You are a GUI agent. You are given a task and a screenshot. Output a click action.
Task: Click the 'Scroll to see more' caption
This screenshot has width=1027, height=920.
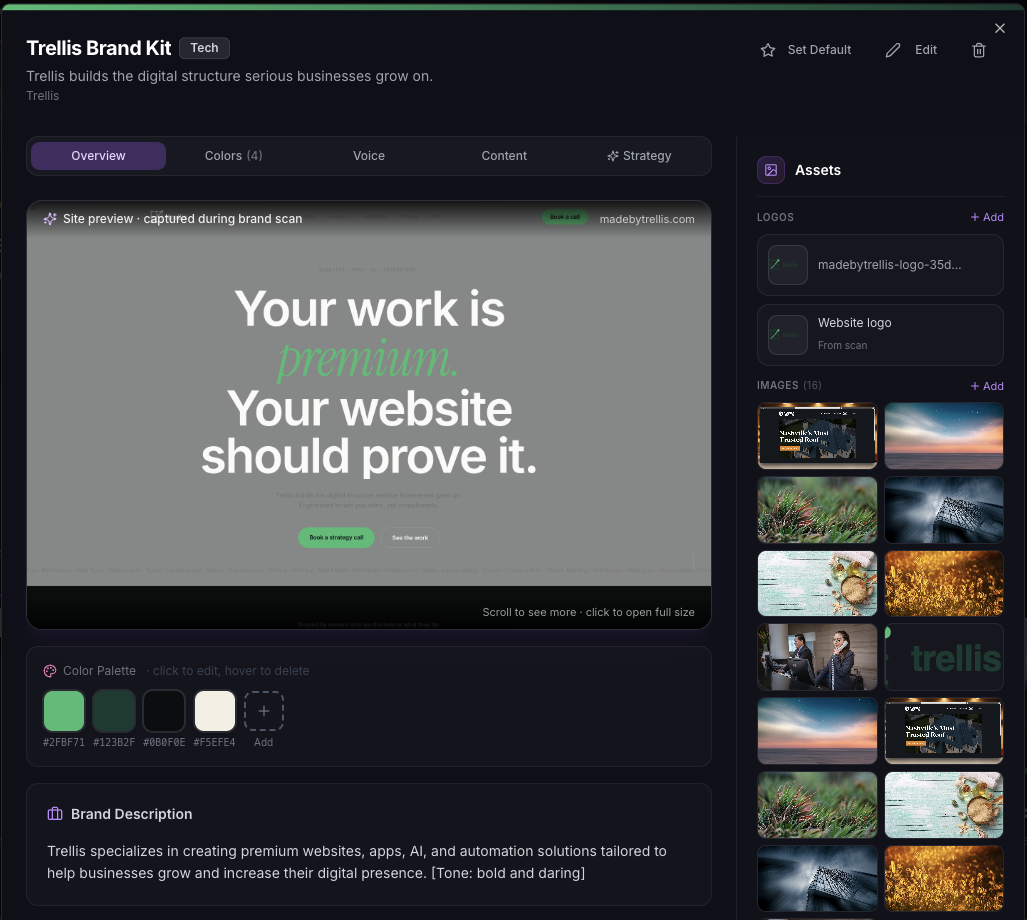(x=588, y=612)
